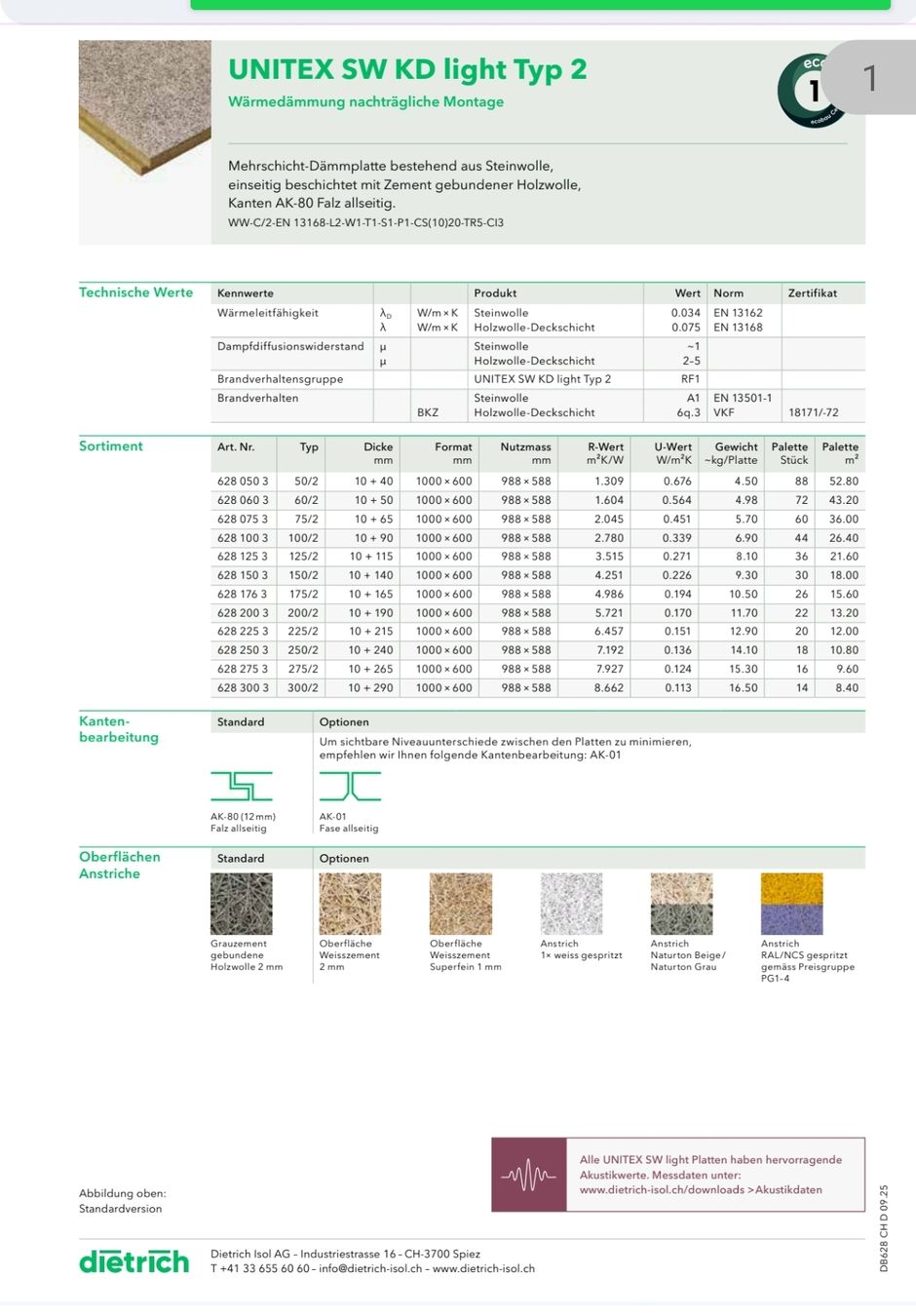Click article number 628 100 3
916x1316 pixels.
[x=243, y=538]
